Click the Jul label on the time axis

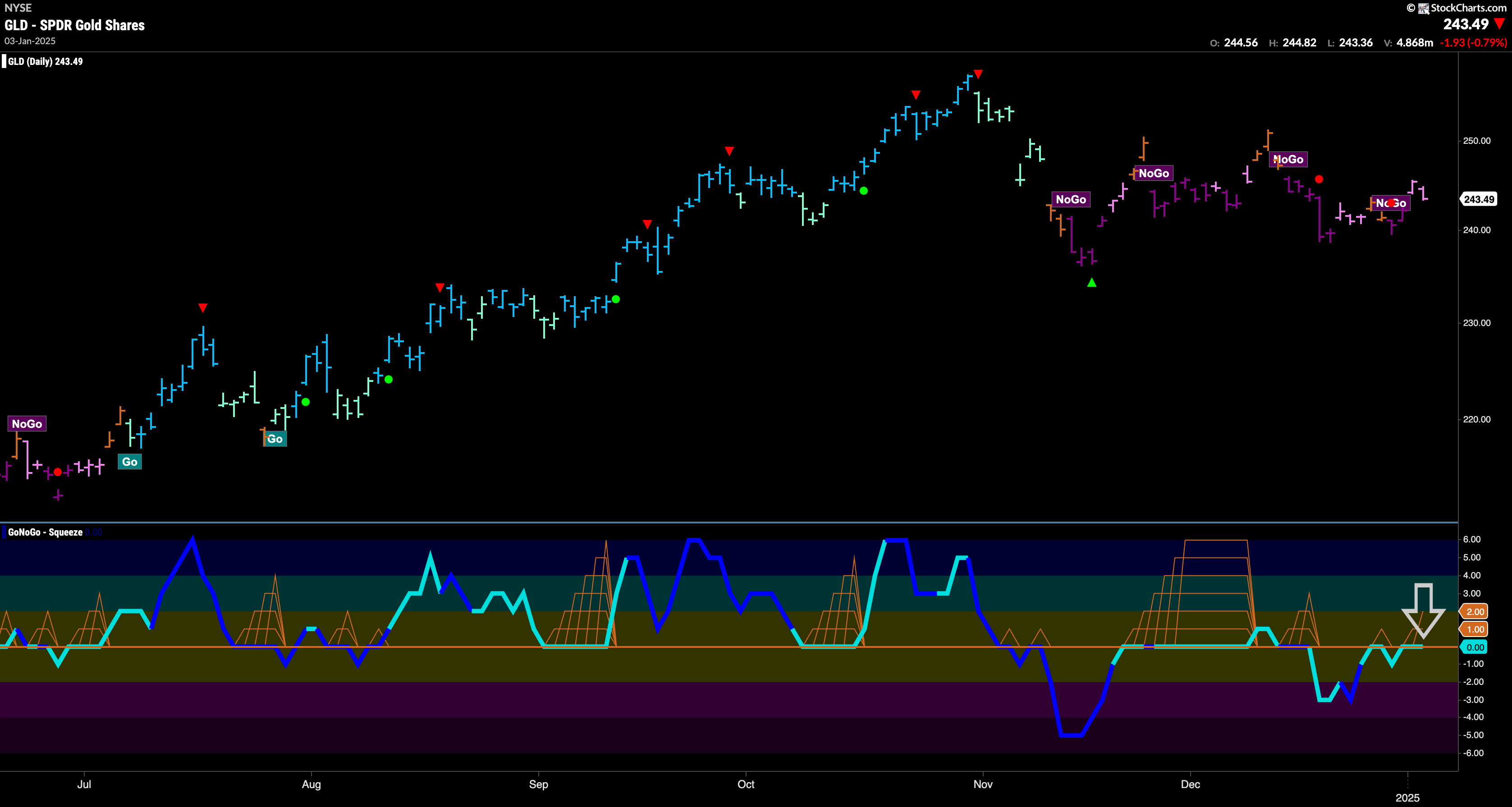point(84,784)
